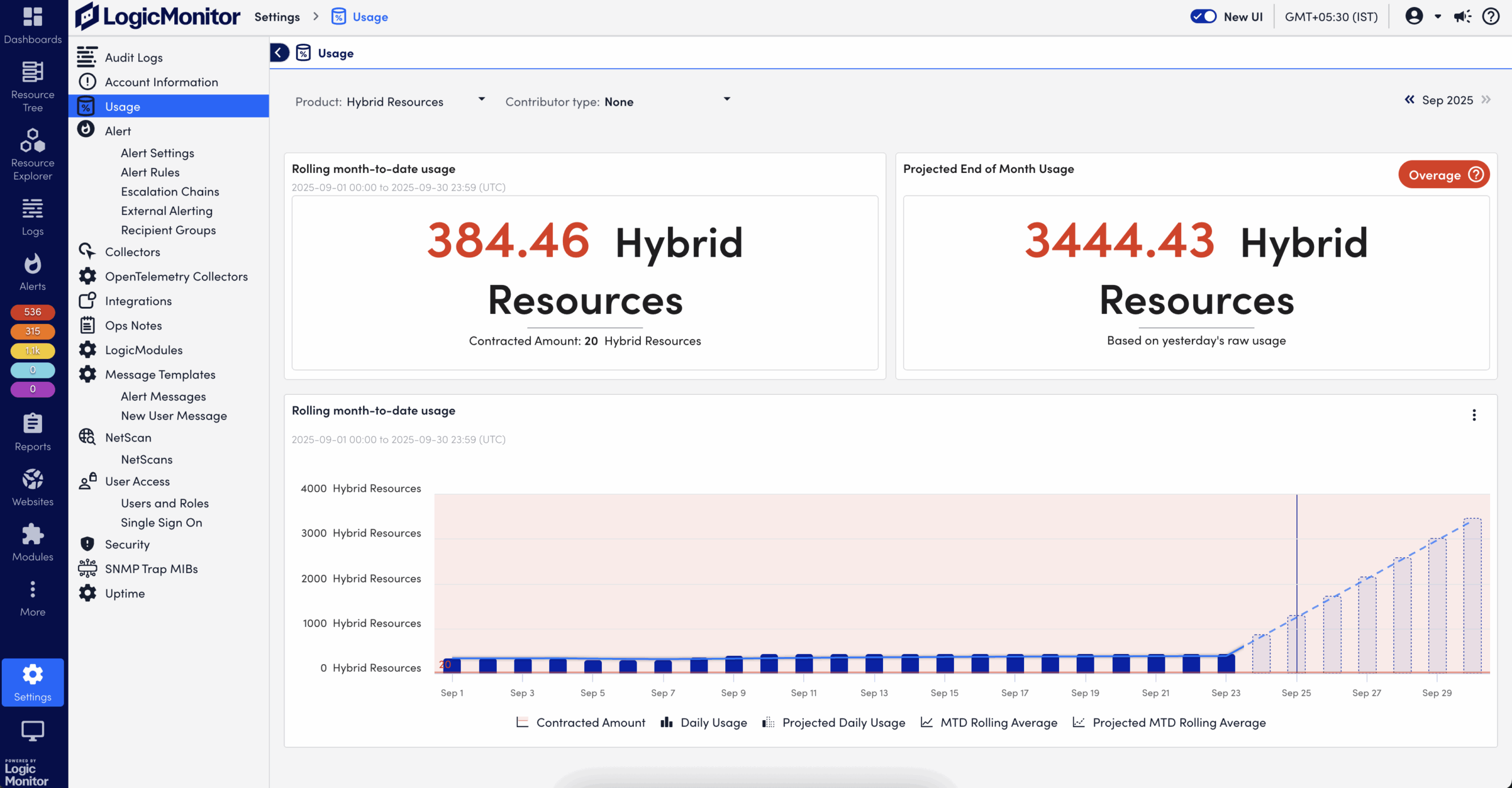Click the 536 alerts badge
1512x788 pixels.
coord(32,312)
